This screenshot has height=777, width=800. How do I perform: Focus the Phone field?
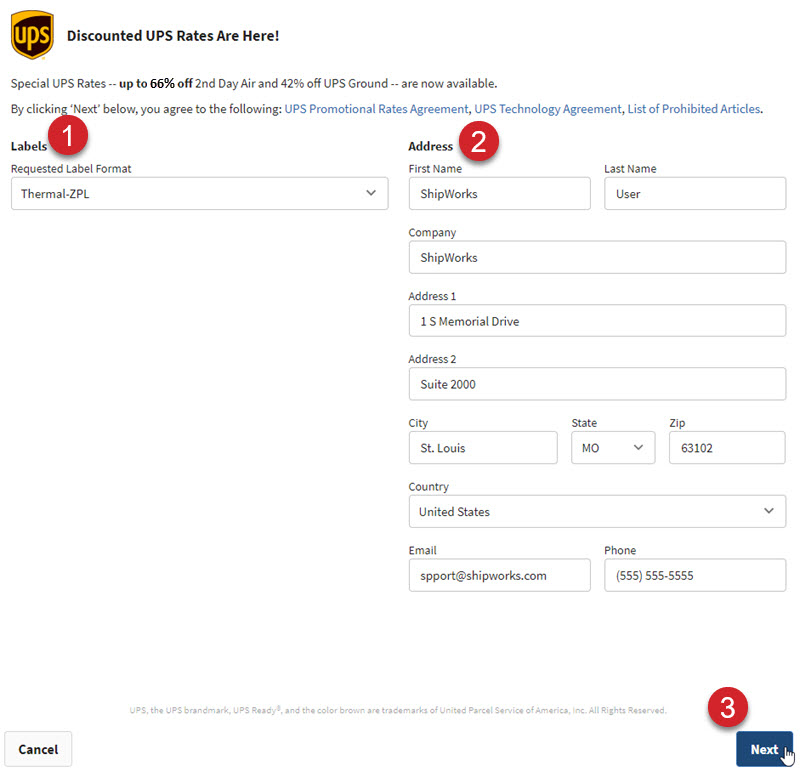tap(695, 575)
